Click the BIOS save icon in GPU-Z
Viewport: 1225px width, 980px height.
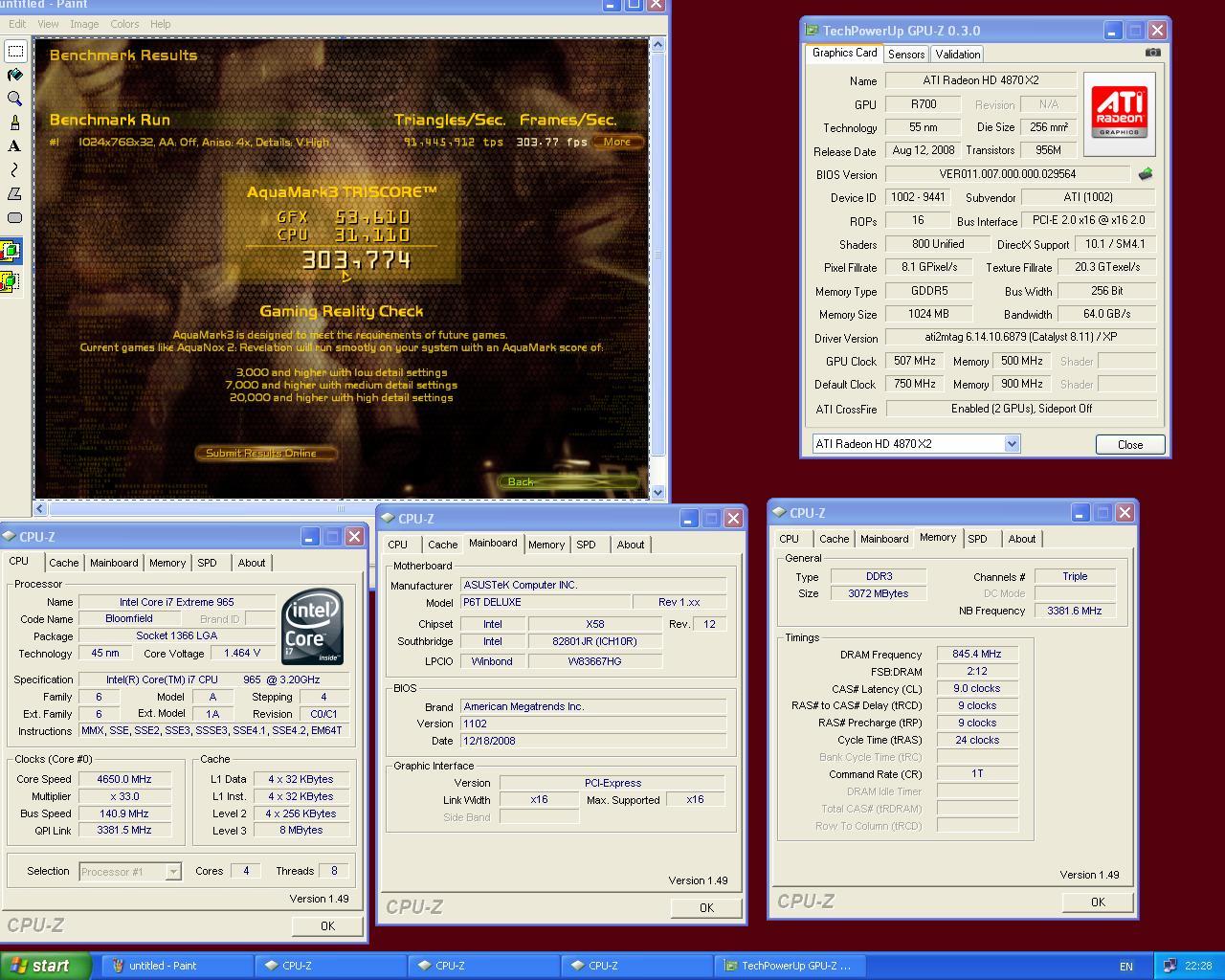pos(1145,174)
